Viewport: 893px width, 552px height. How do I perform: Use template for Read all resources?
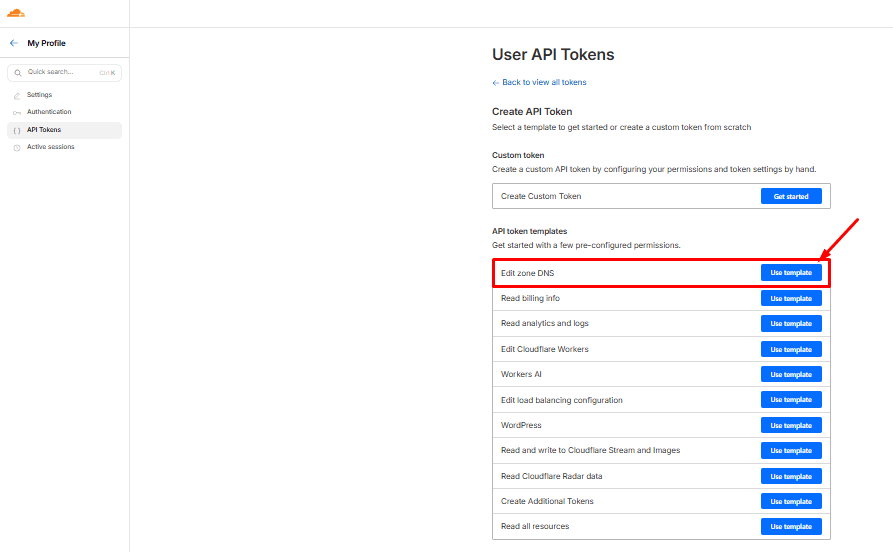coord(791,526)
